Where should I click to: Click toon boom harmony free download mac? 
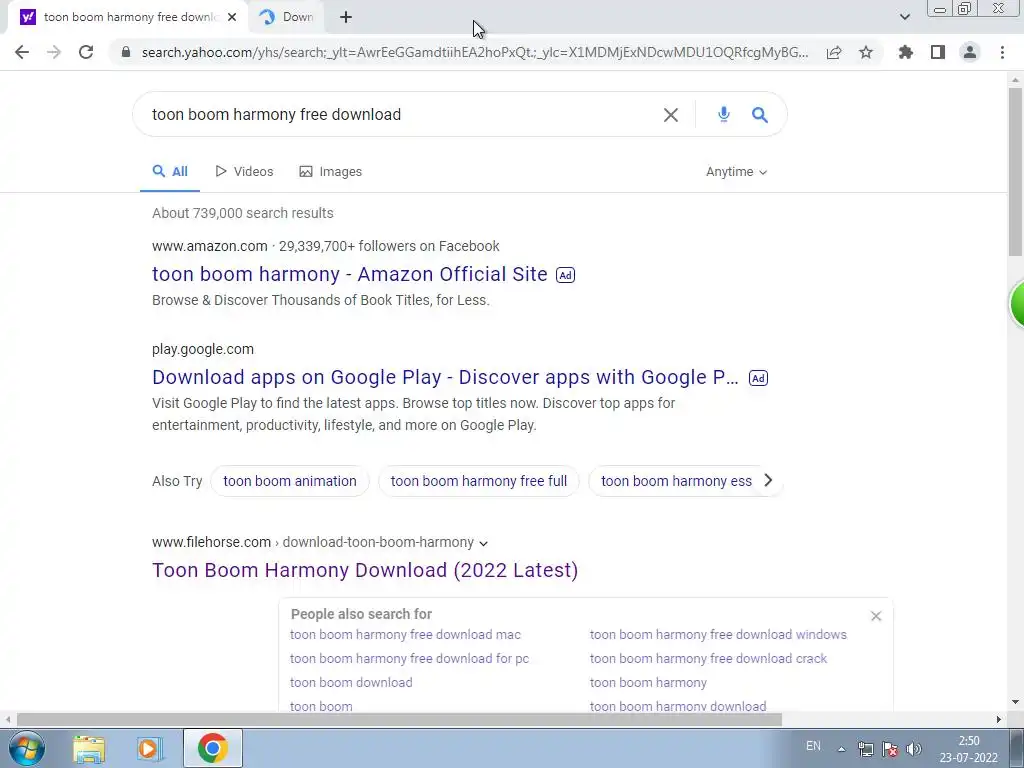pyautogui.click(x=406, y=635)
